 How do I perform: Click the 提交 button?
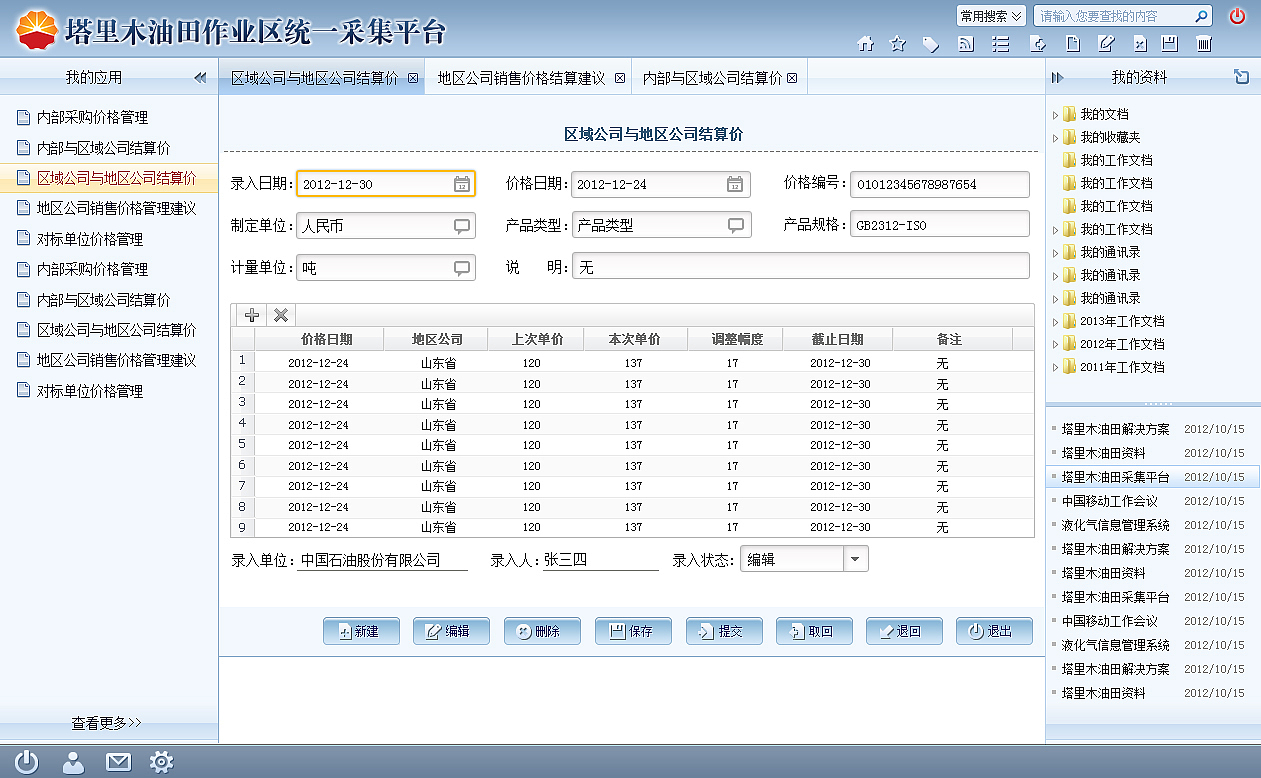[x=724, y=631]
